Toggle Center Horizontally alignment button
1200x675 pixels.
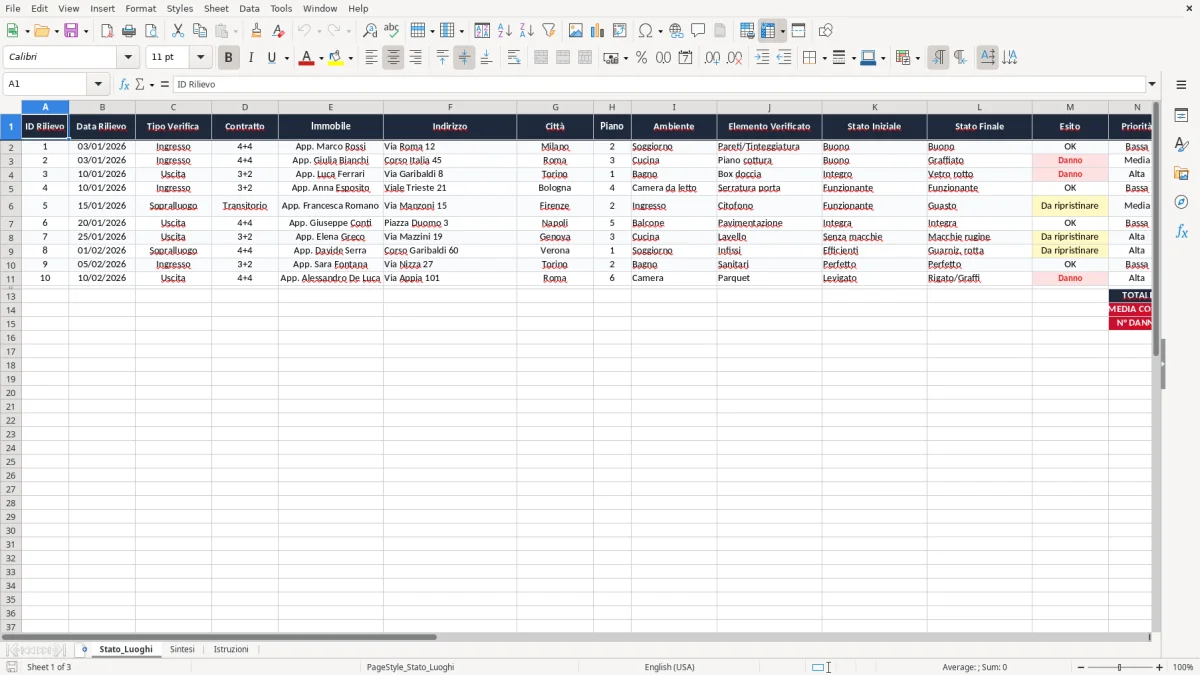click(x=393, y=58)
